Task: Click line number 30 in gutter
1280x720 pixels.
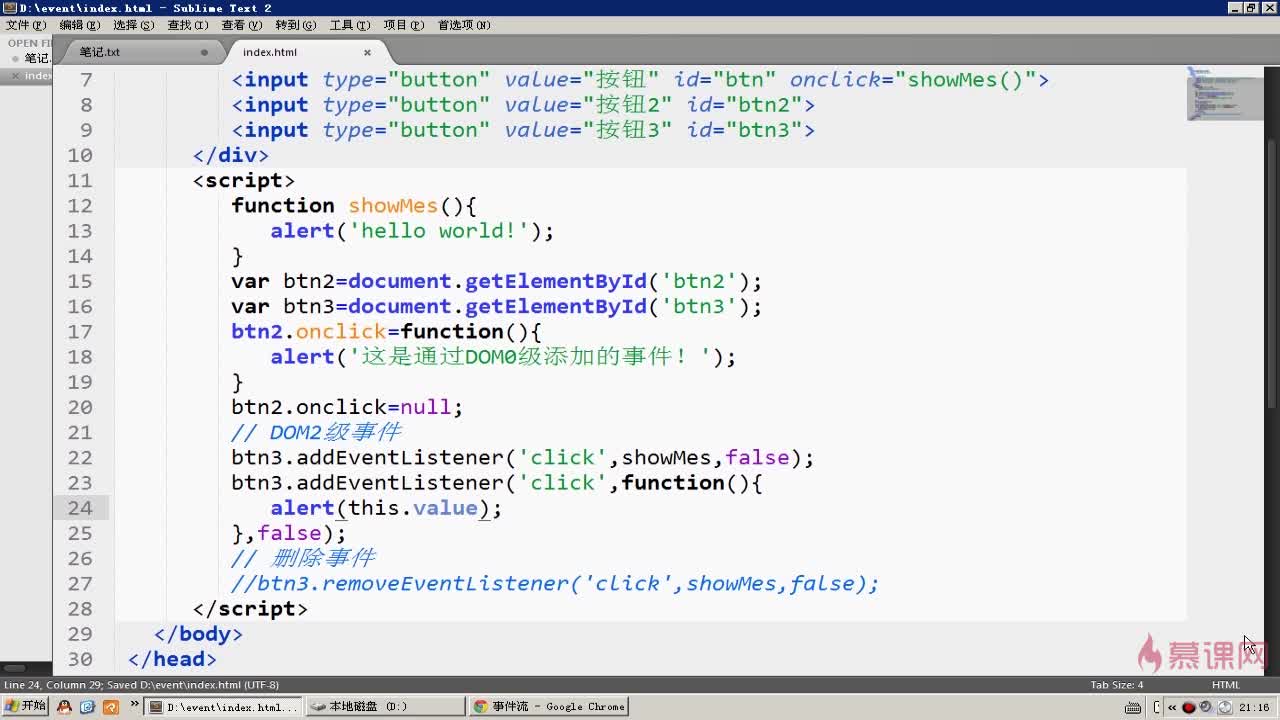Action: point(80,659)
